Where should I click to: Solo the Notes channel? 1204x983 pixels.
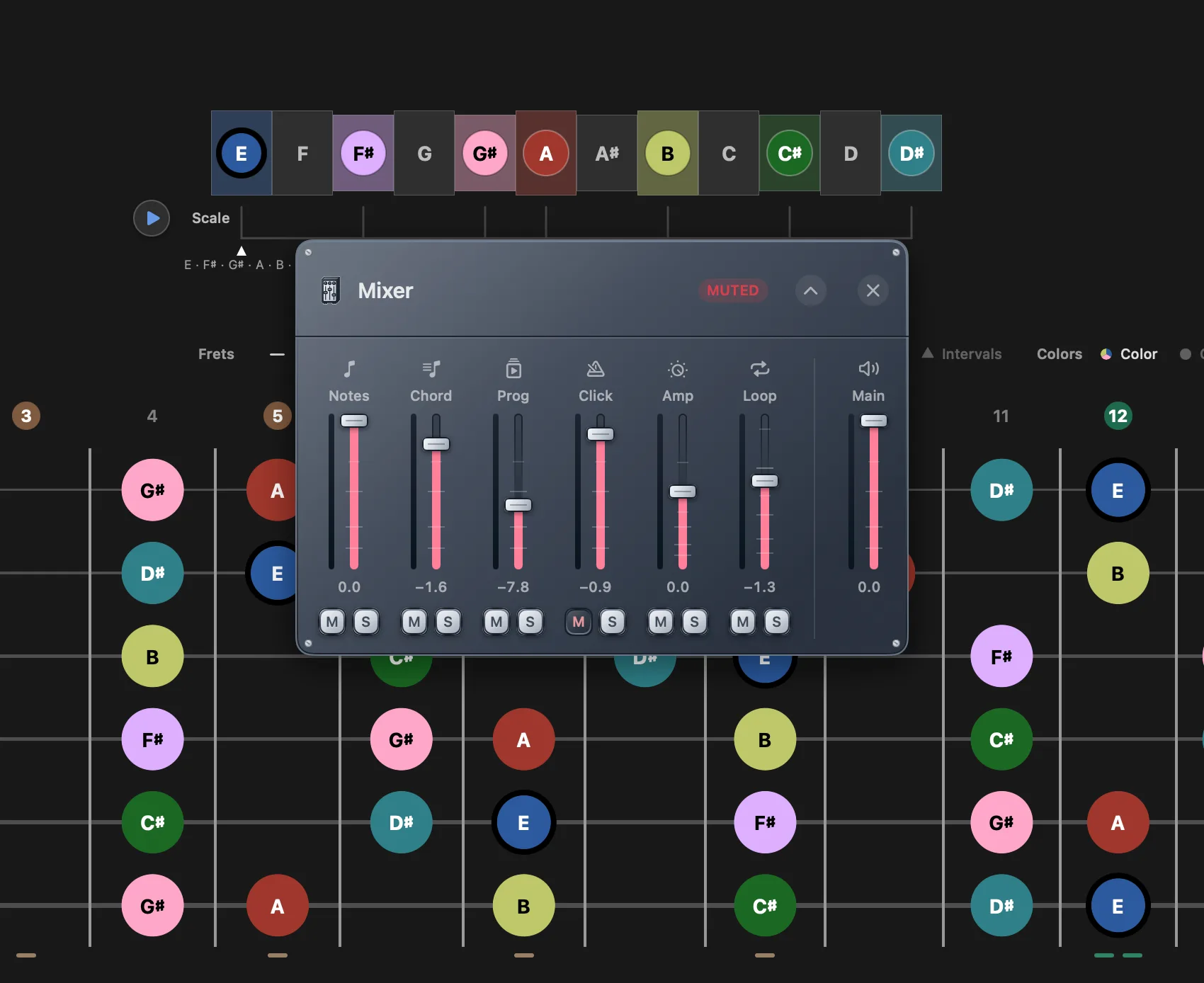coord(366,622)
